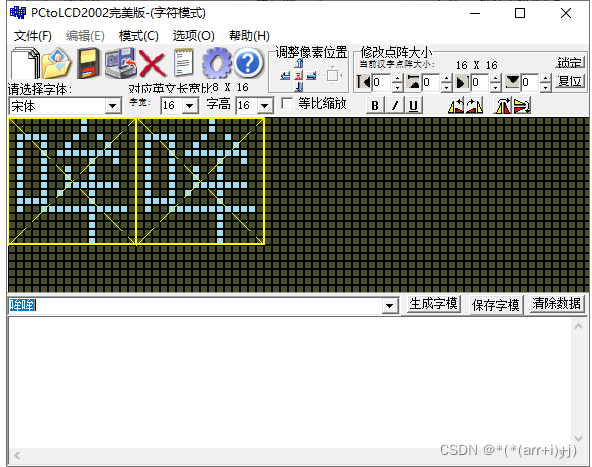Click the vertical flip glyph icon
Screen dimensions: 592x467
tap(522, 105)
